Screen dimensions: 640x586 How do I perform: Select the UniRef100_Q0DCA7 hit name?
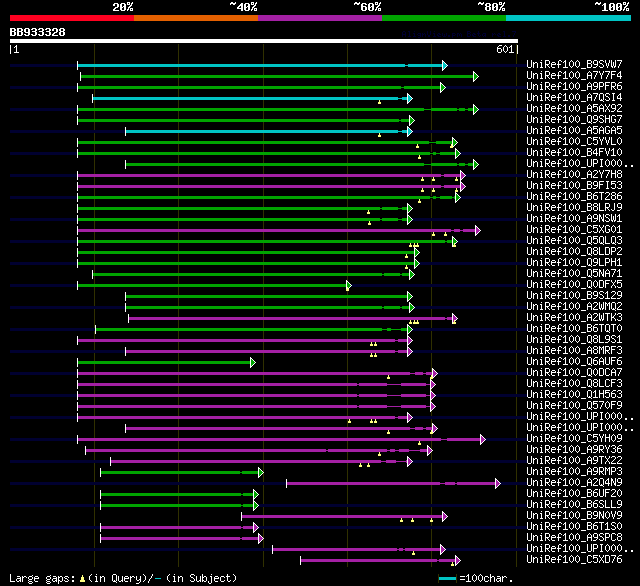(574, 373)
